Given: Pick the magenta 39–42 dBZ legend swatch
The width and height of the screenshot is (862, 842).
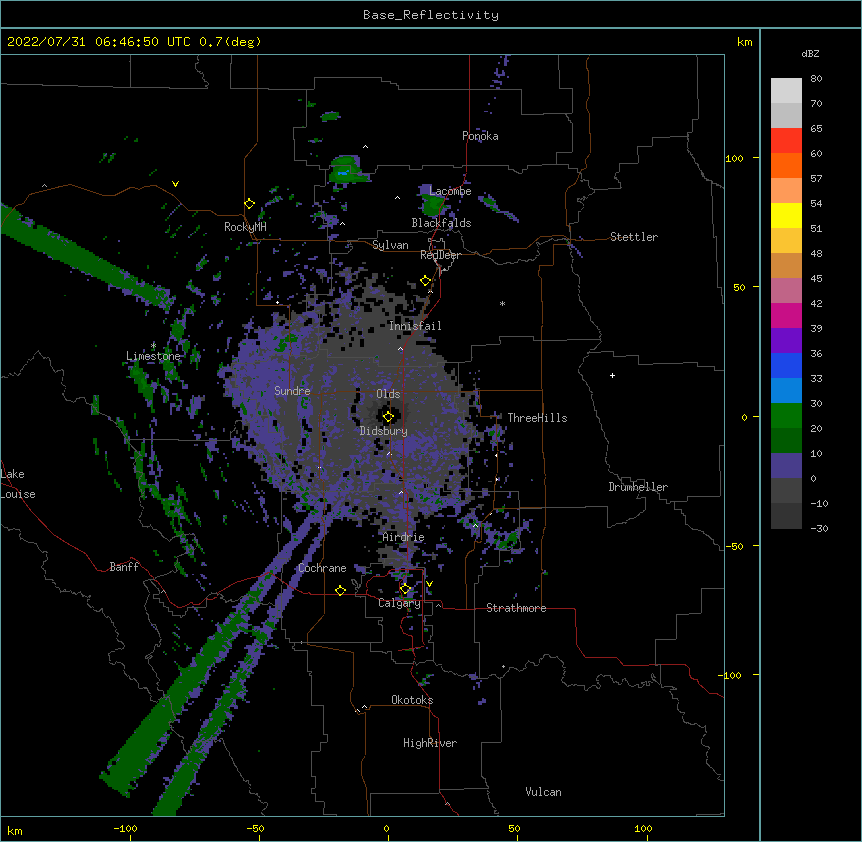Looking at the screenshot, I should 786,315.
